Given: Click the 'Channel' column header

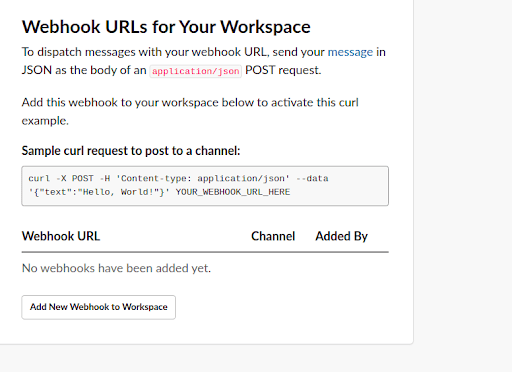Looking at the screenshot, I should 273,236.
